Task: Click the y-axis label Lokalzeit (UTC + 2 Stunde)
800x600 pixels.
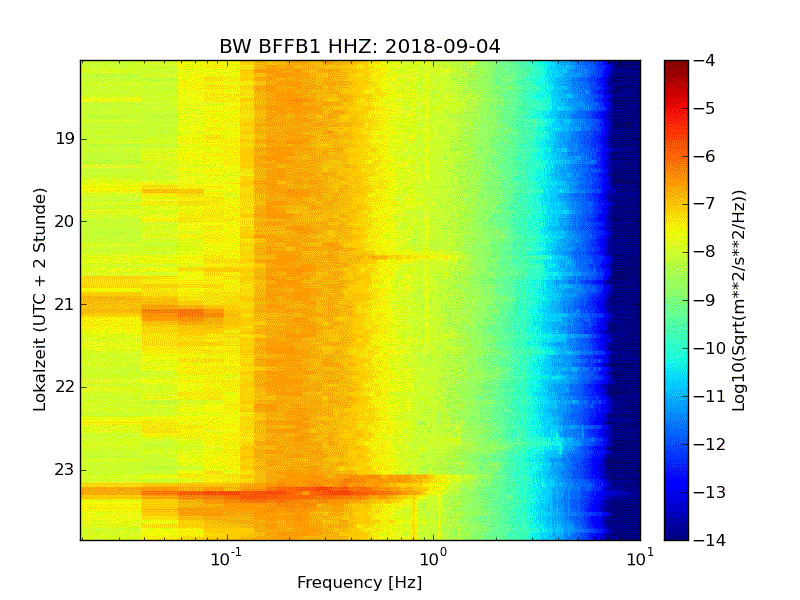Action: tap(40, 299)
